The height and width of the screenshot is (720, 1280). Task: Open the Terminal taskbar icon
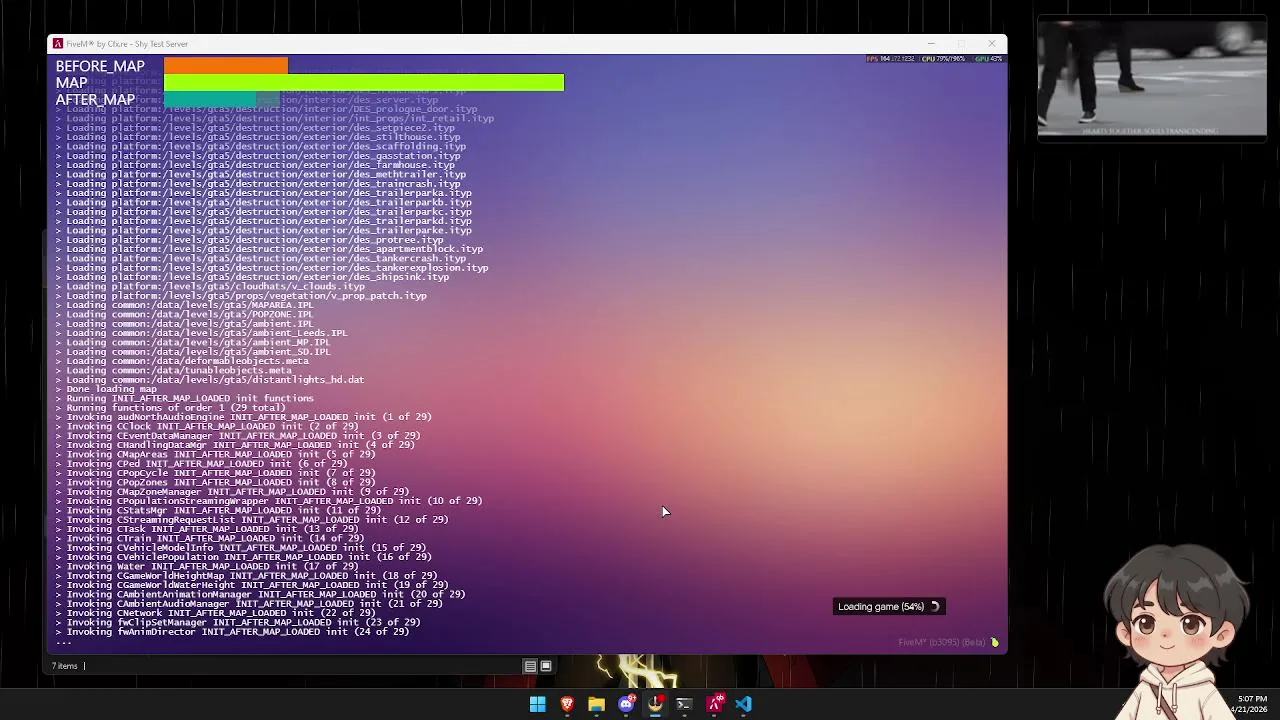click(x=684, y=704)
